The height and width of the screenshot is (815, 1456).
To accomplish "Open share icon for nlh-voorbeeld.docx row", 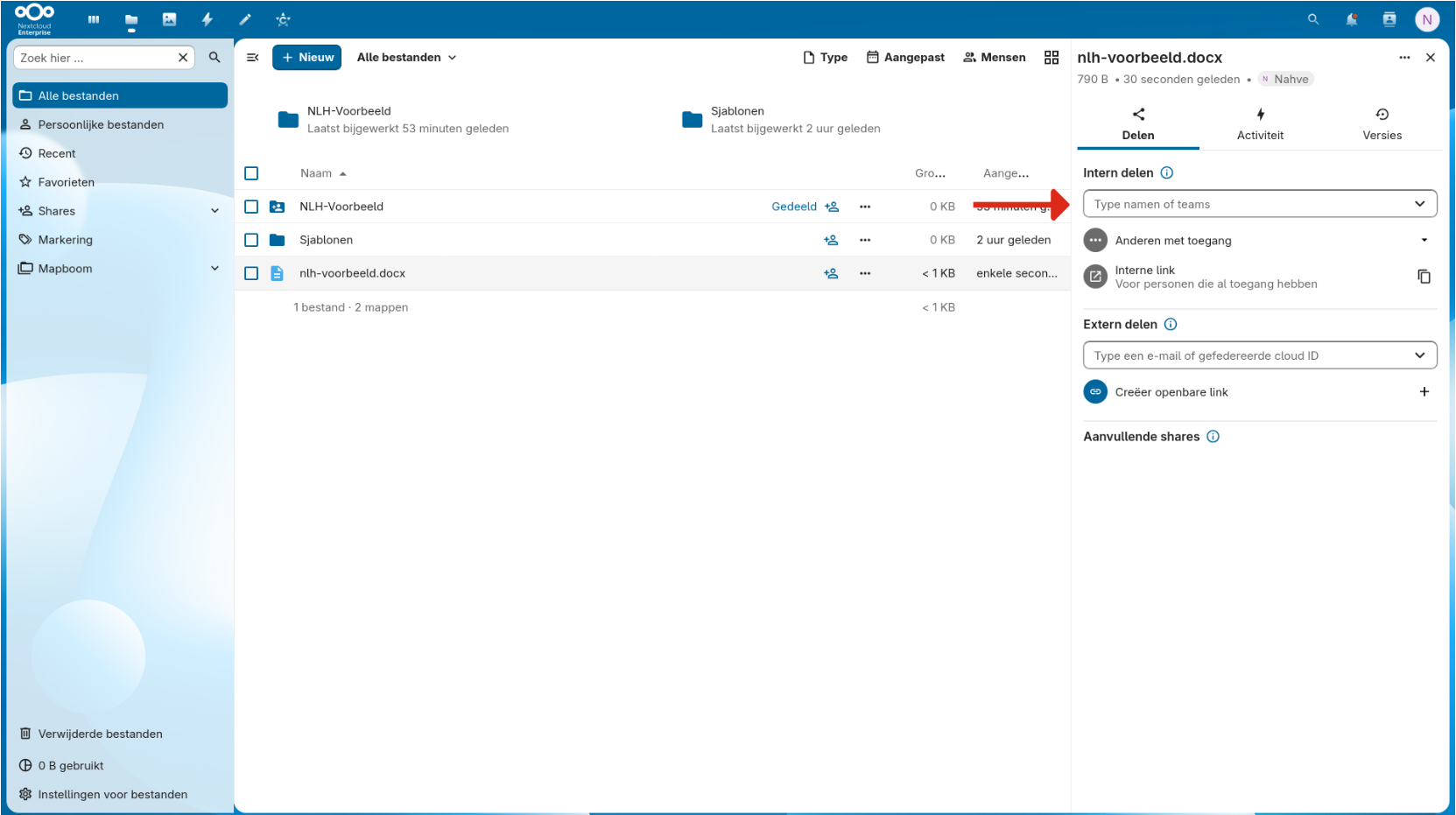I will click(831, 273).
